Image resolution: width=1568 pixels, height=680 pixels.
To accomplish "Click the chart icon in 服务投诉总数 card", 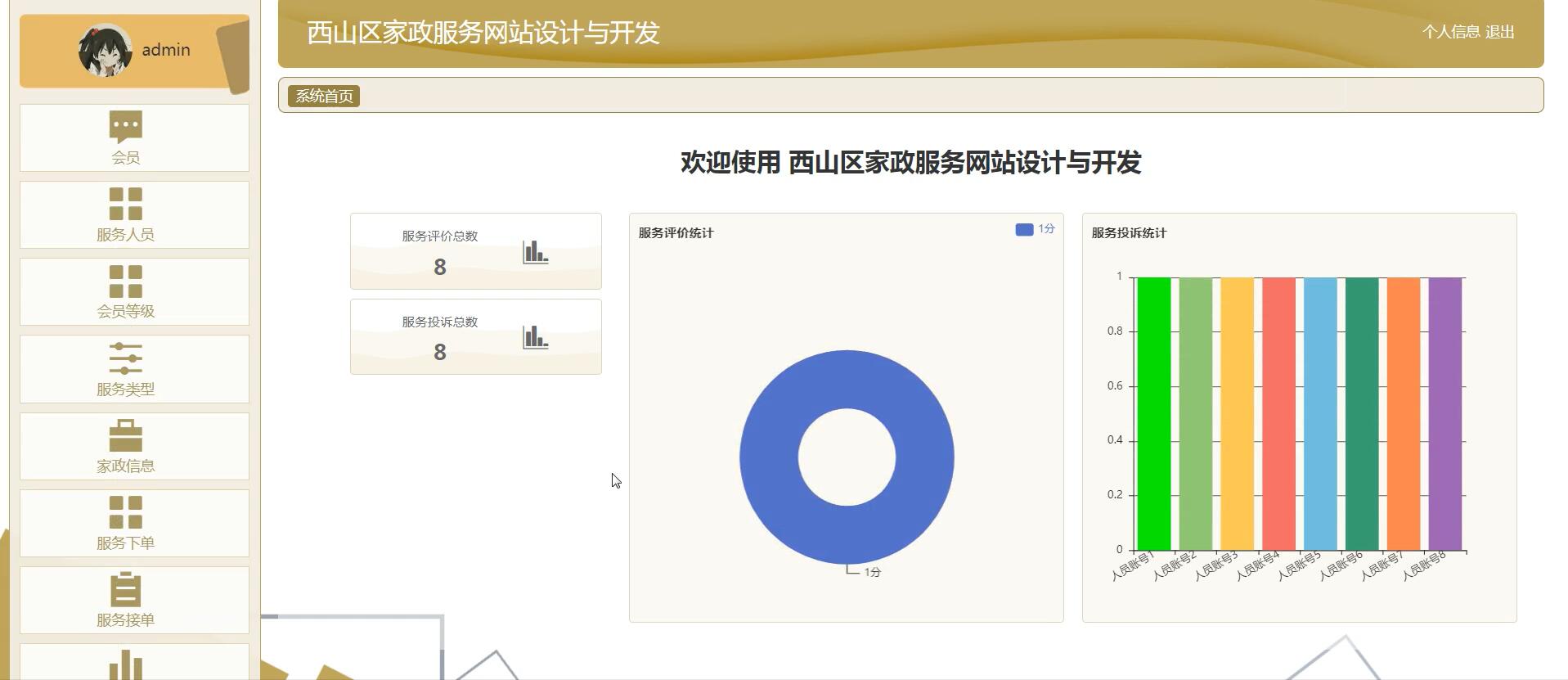I will click(536, 337).
